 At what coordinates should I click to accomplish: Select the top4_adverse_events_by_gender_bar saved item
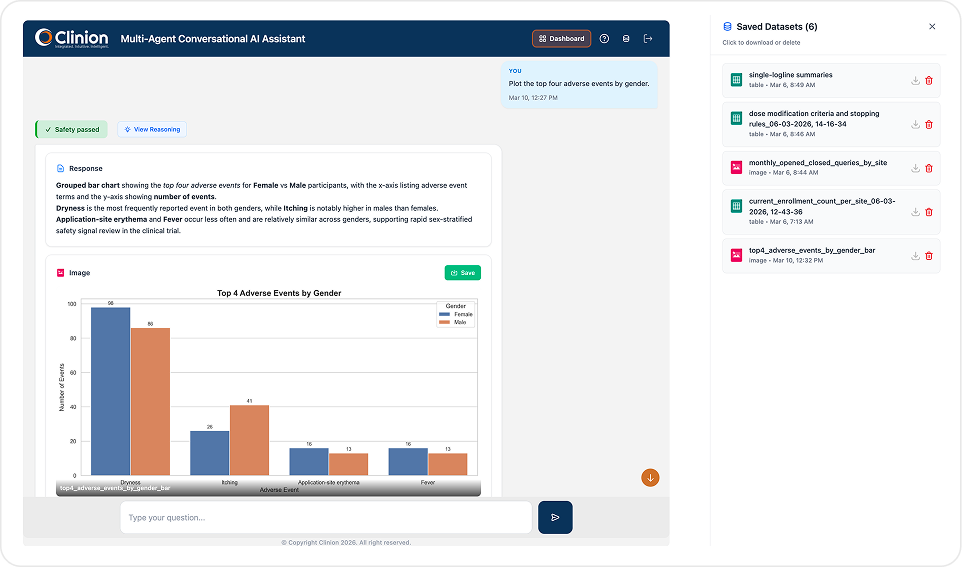811,250
